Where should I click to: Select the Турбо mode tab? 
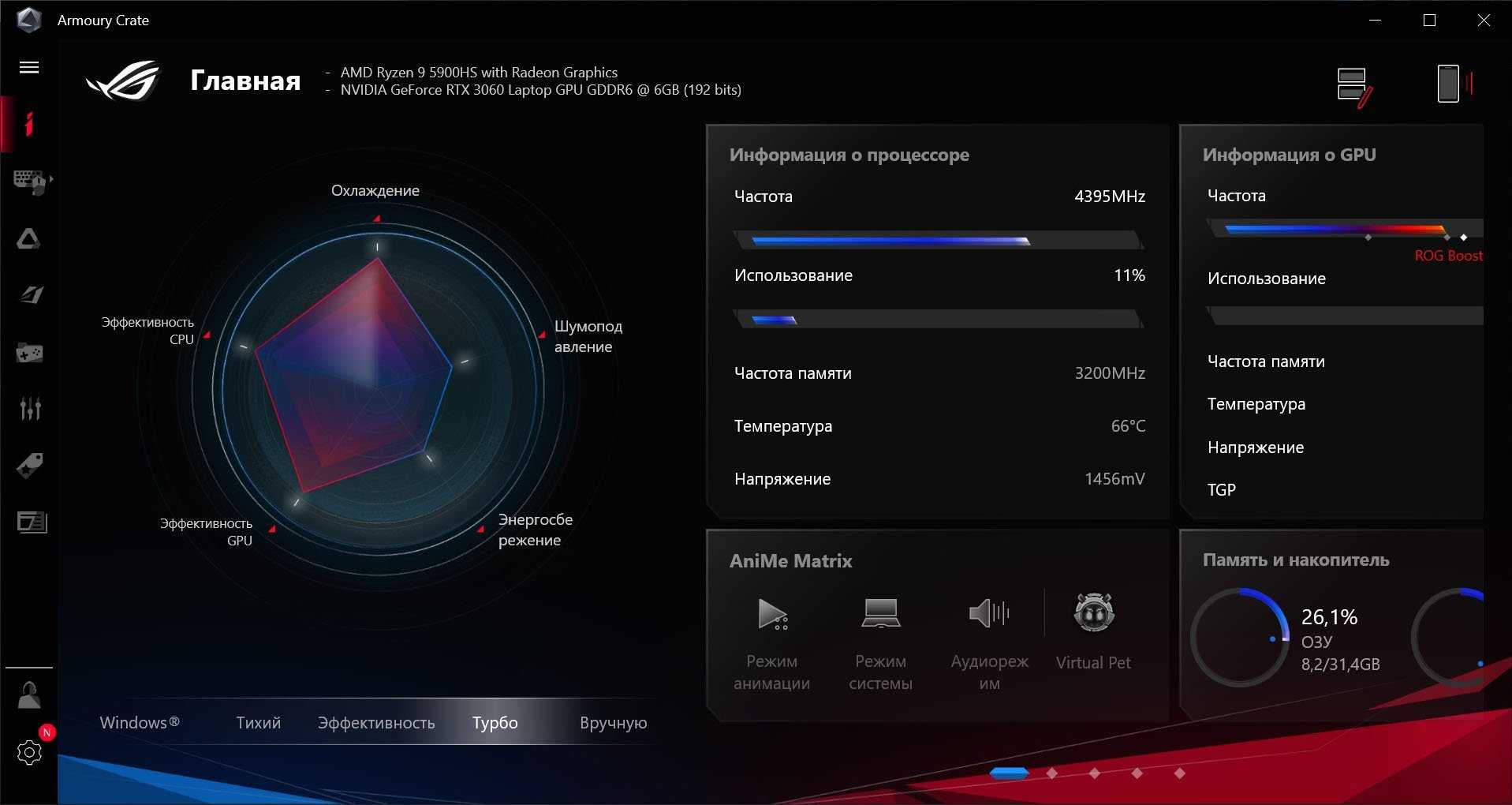pos(495,722)
